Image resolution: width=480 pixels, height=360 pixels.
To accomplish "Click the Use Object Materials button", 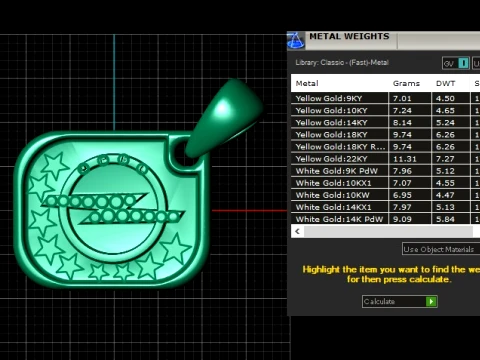I will pos(441,249).
